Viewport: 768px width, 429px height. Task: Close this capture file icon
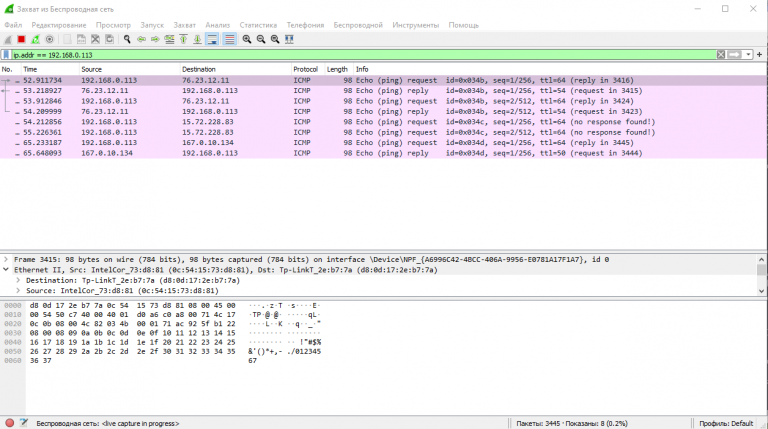(x=96, y=40)
